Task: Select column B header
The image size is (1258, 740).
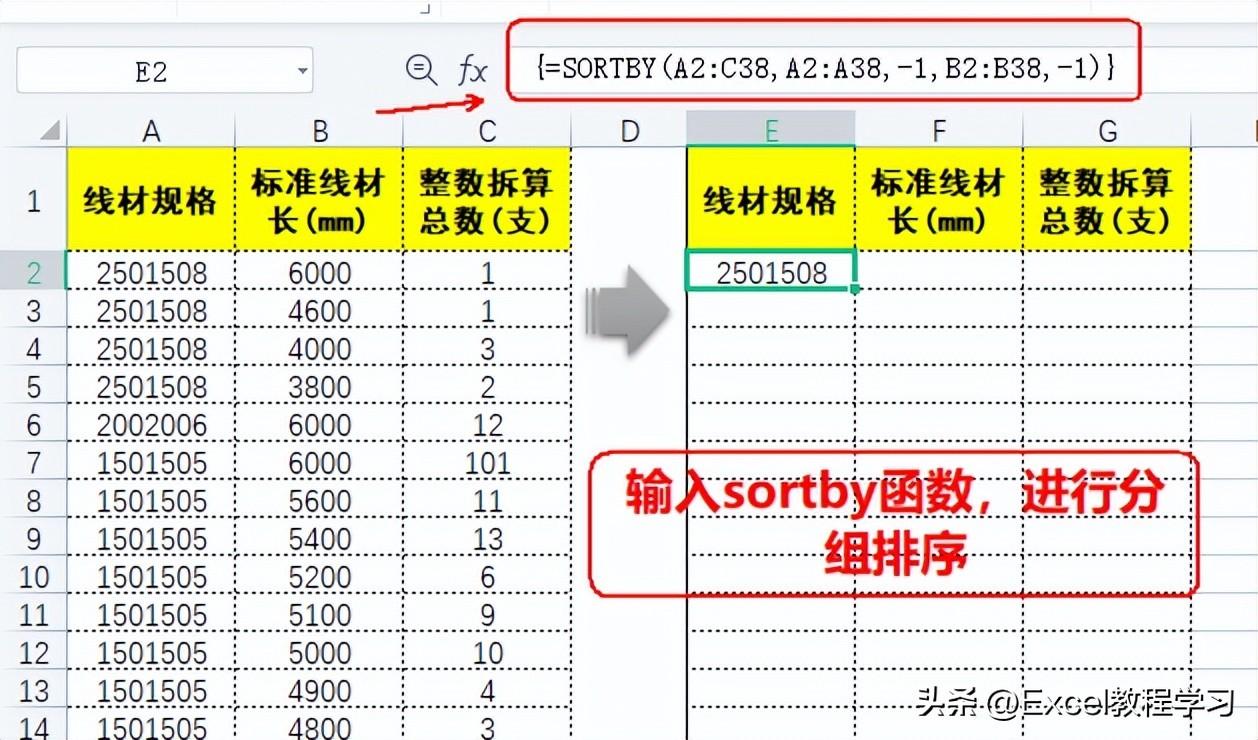Action: click(319, 131)
